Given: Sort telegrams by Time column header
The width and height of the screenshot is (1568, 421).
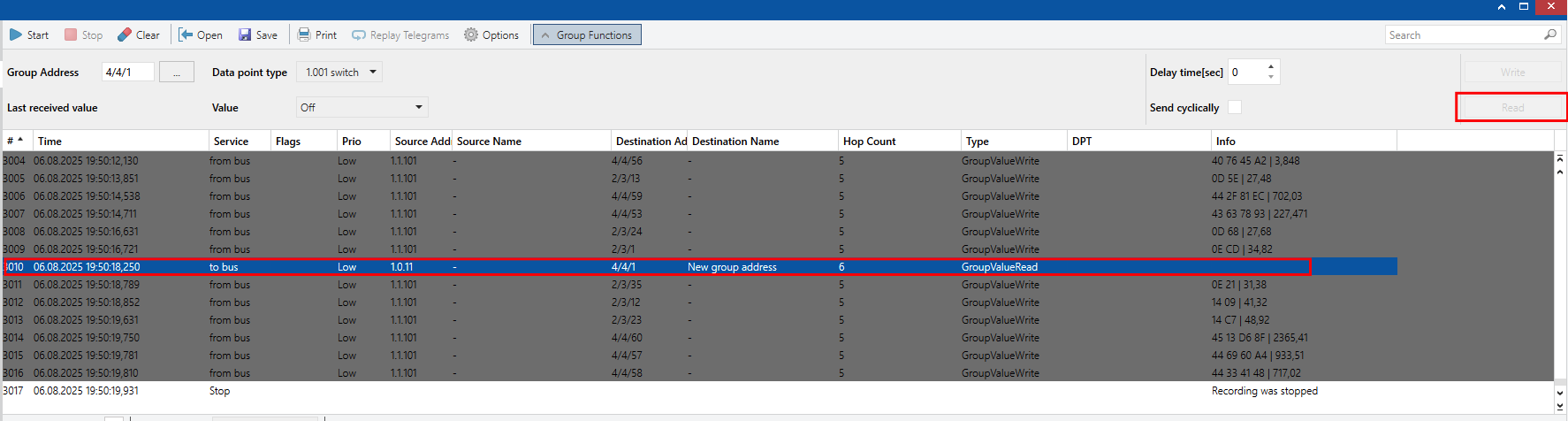Looking at the screenshot, I should coord(50,142).
